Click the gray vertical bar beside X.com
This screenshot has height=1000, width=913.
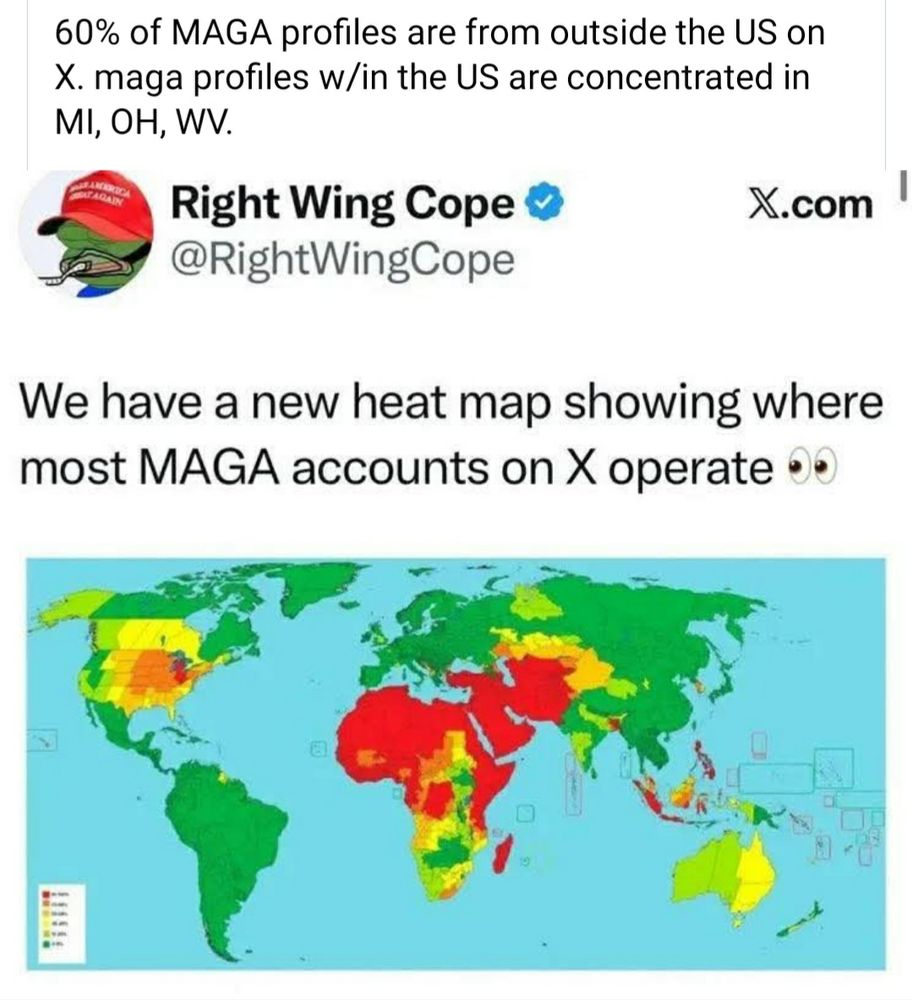click(902, 186)
